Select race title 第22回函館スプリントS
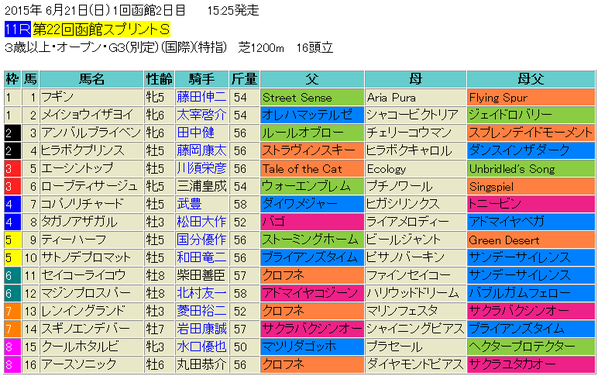 [101, 29]
